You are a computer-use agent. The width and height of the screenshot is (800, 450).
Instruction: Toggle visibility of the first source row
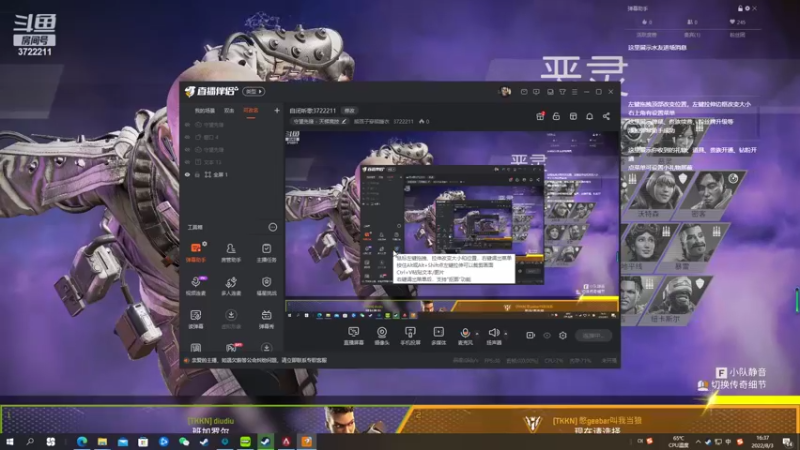pyautogui.click(x=187, y=124)
